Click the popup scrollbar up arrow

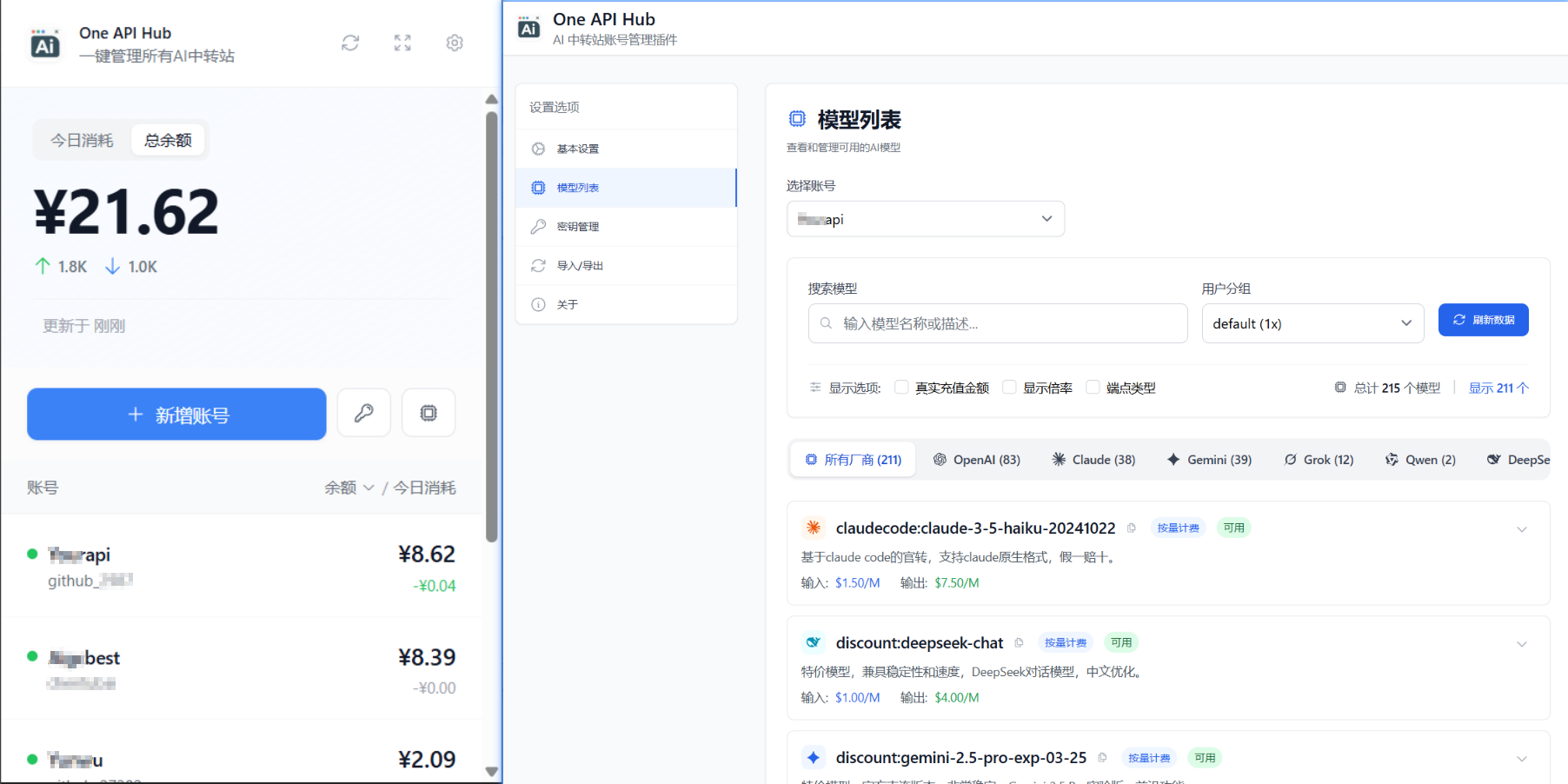point(491,99)
